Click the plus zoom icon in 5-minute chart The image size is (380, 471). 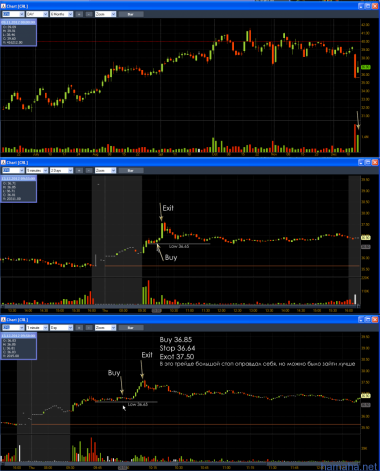pyautogui.click(x=79, y=171)
